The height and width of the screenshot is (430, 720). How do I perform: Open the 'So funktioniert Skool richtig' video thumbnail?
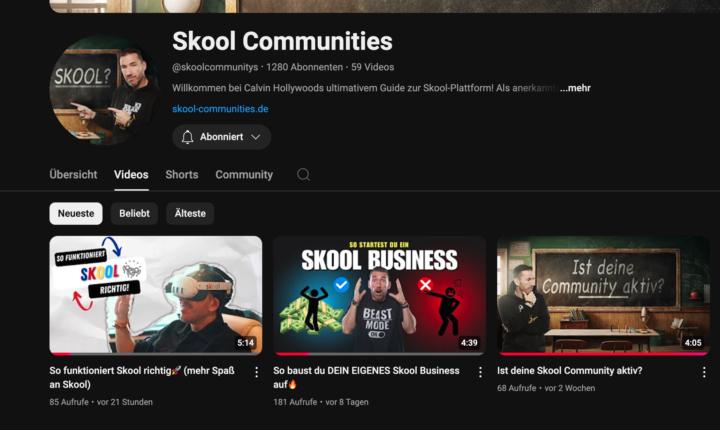coord(156,295)
